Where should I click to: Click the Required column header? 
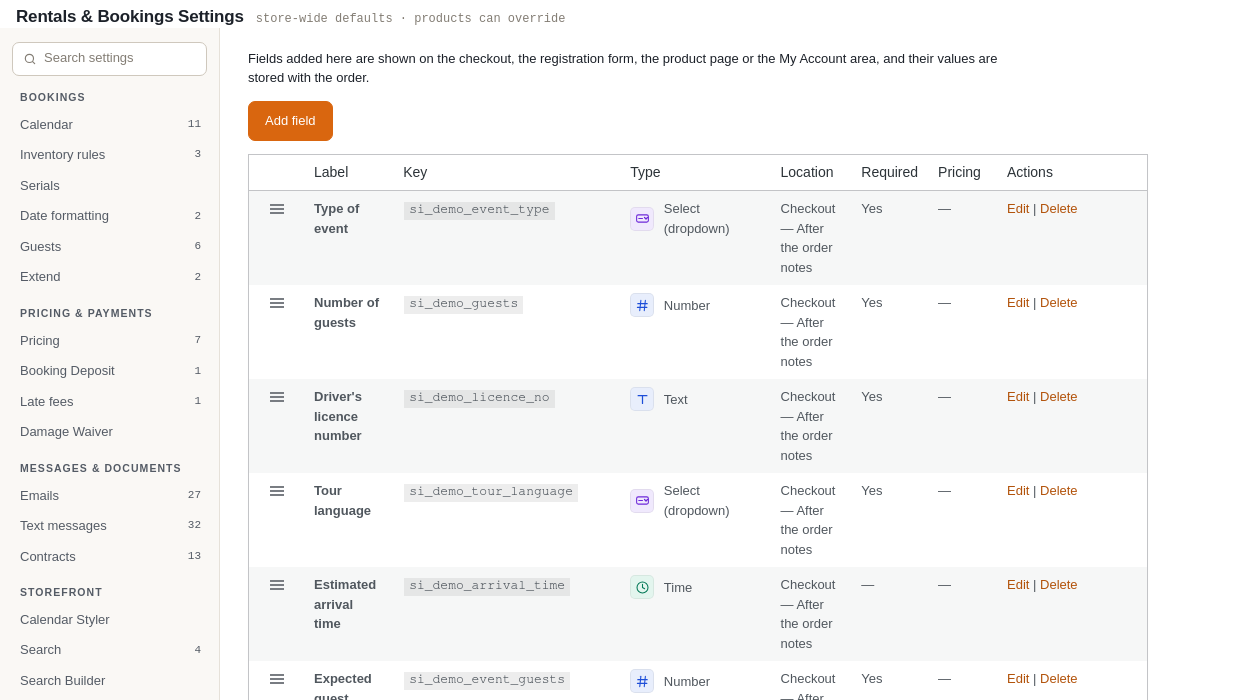890,172
